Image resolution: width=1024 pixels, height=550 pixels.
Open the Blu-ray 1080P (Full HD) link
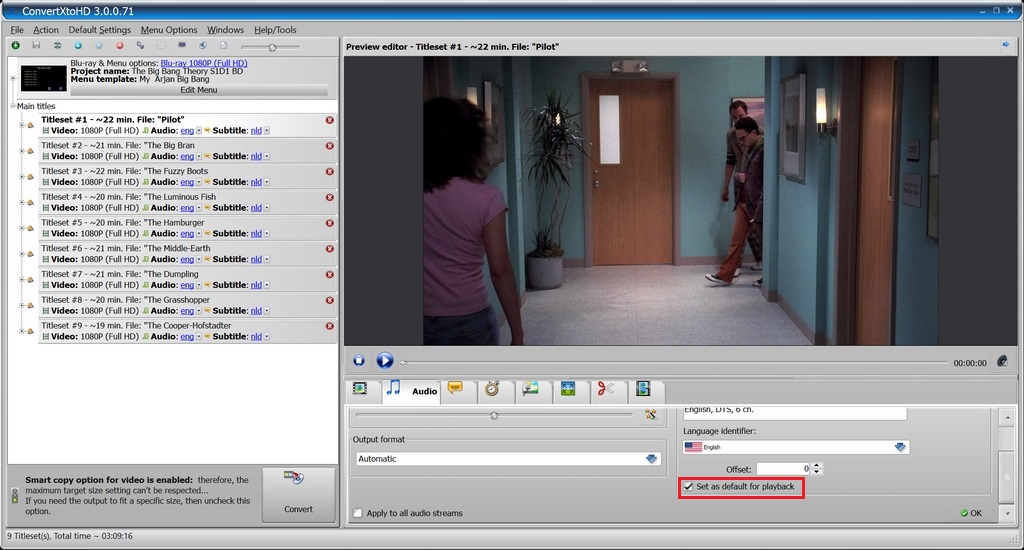tap(204, 63)
